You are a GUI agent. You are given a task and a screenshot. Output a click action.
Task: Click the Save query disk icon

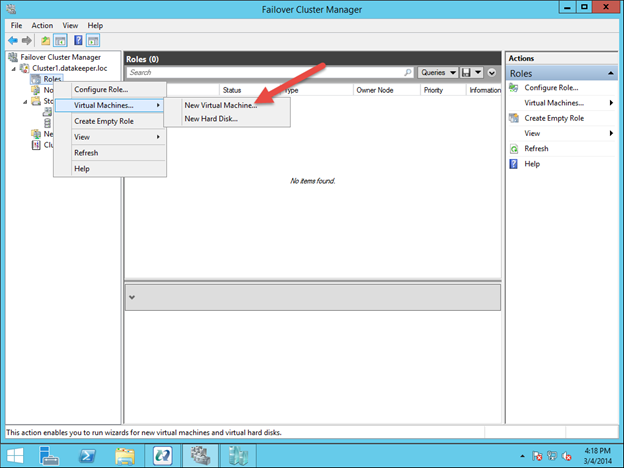[468, 73]
